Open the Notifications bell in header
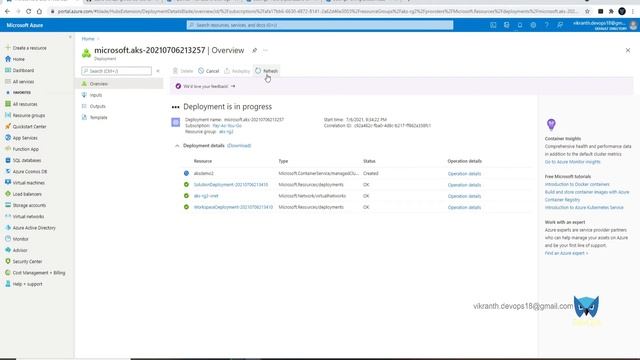 (520, 25)
